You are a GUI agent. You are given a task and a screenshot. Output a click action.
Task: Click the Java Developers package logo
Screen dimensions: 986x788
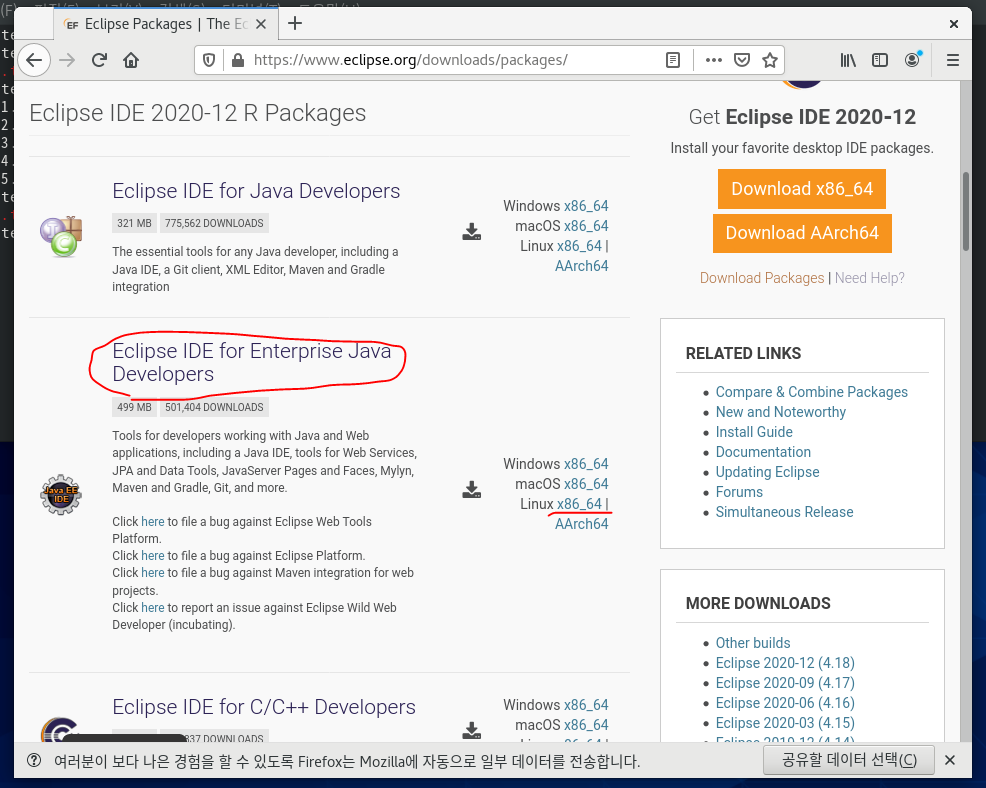(x=62, y=236)
